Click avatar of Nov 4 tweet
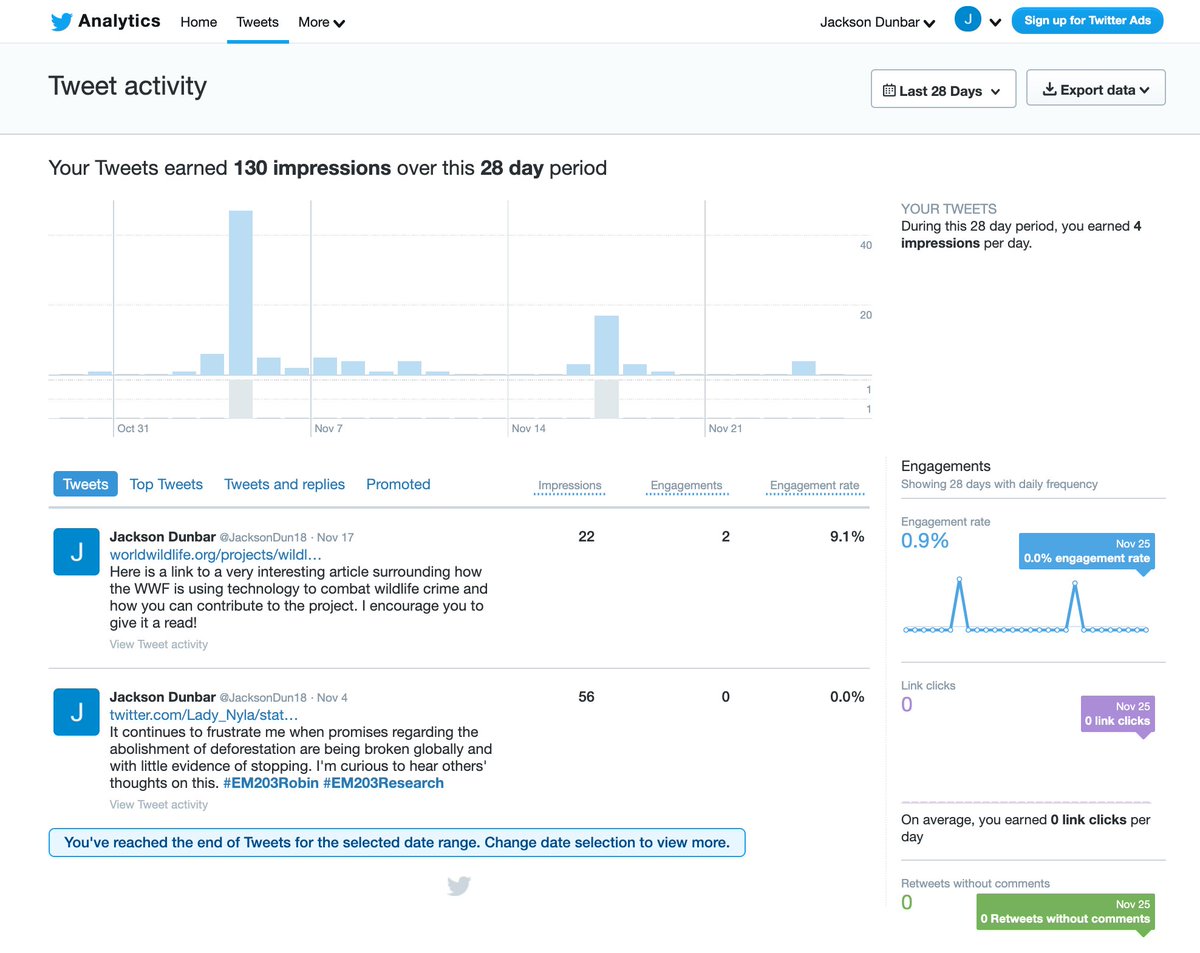Viewport: 1200px width, 953px height. [76, 712]
